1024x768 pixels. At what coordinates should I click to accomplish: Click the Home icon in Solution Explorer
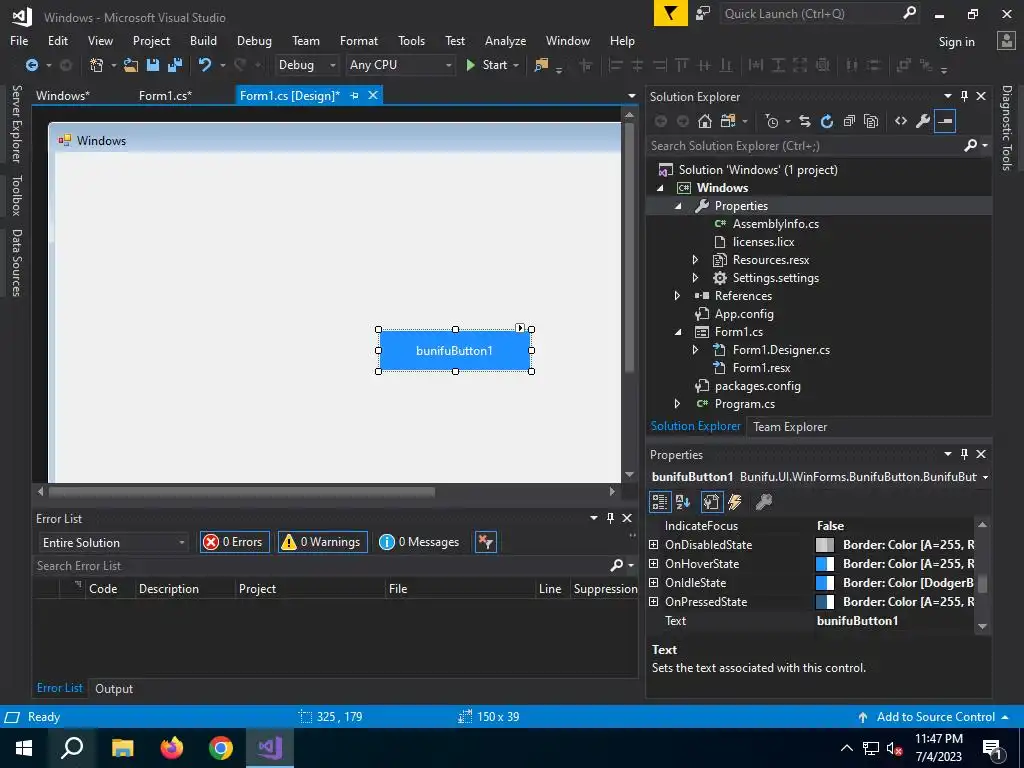pos(705,121)
